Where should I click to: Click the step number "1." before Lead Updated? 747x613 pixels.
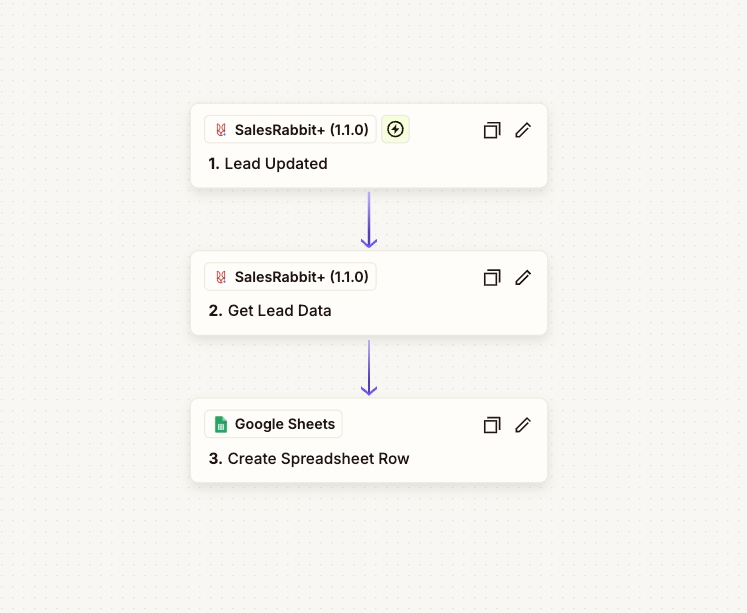[214, 164]
